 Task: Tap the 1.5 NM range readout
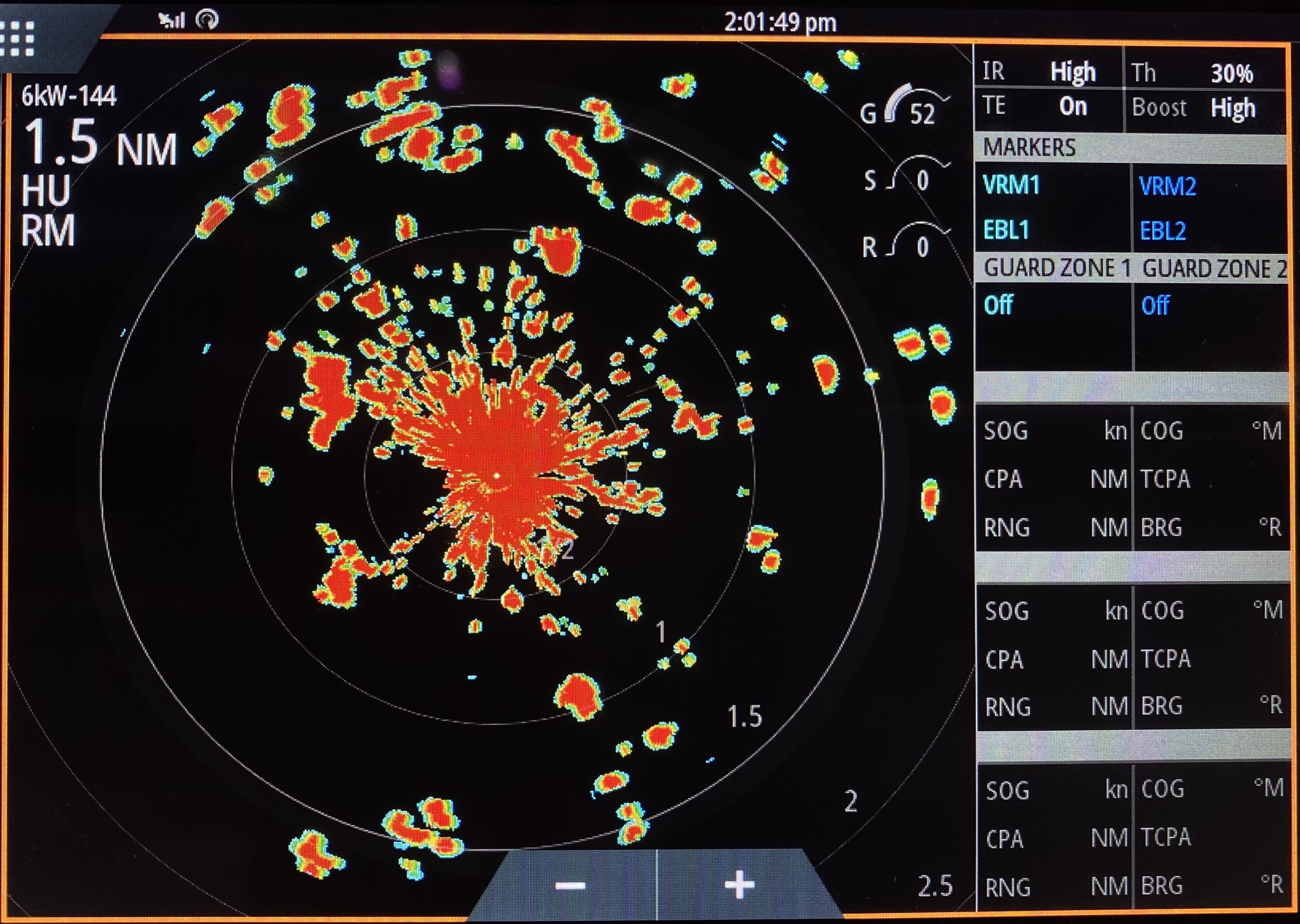pyautogui.click(x=101, y=142)
